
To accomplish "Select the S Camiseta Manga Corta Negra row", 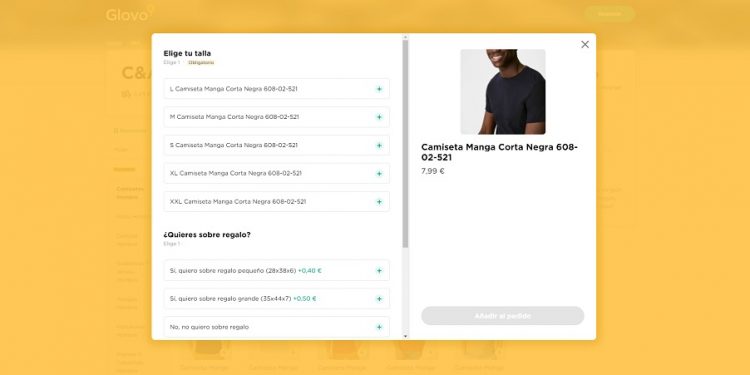I will [x=276, y=145].
